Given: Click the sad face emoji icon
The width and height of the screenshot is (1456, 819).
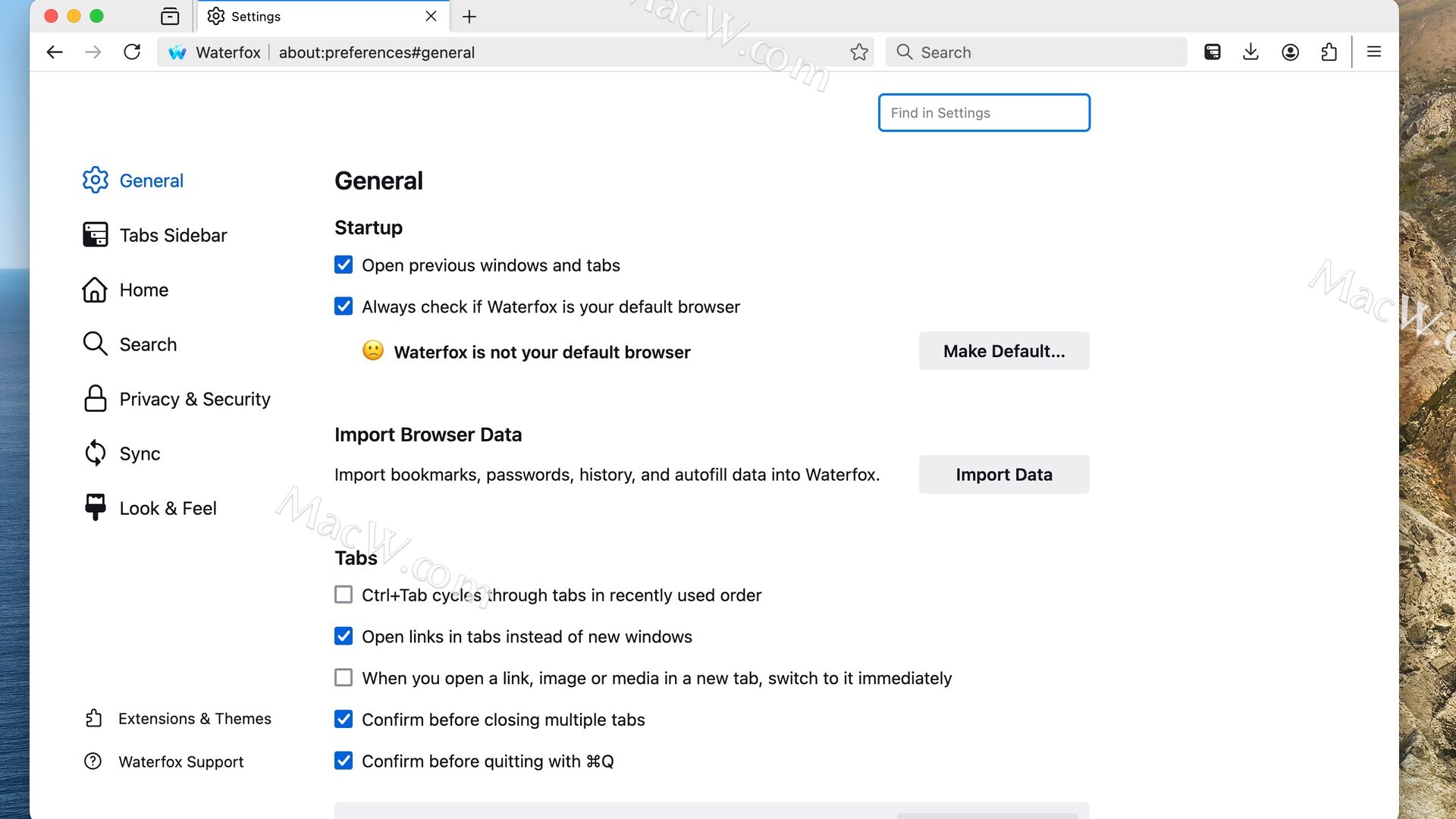Looking at the screenshot, I should 373,350.
